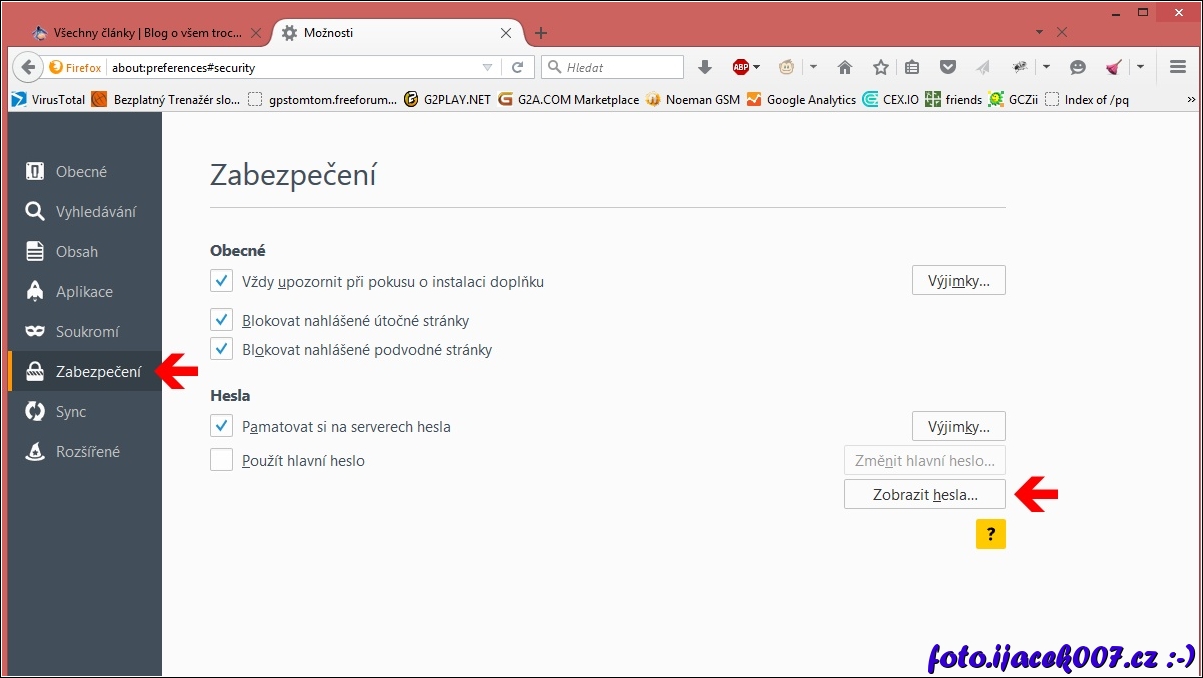Open the URL bar history dropdown arrow
Viewport: 1203px width, 678px height.
point(488,67)
